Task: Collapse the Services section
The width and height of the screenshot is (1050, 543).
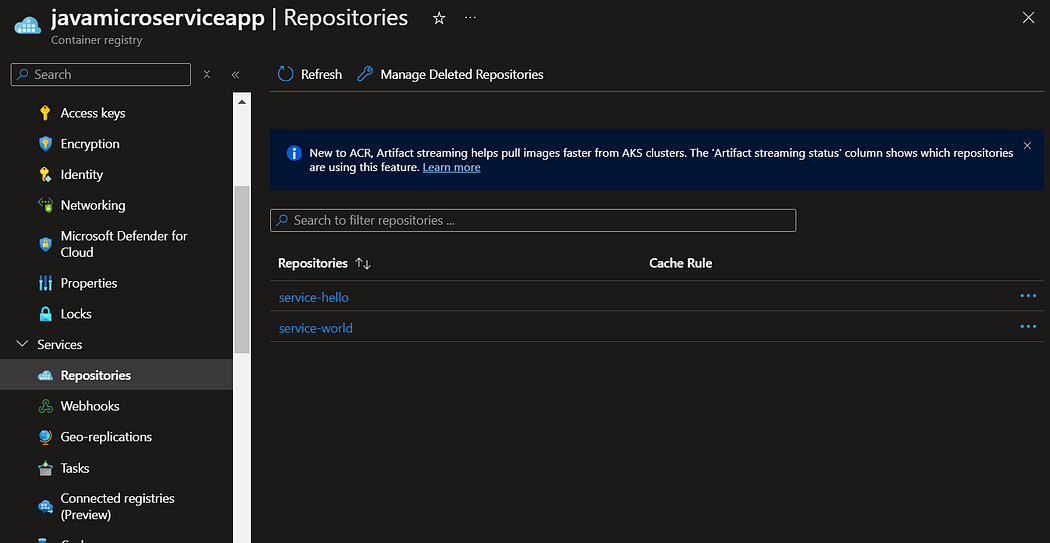Action: point(22,344)
